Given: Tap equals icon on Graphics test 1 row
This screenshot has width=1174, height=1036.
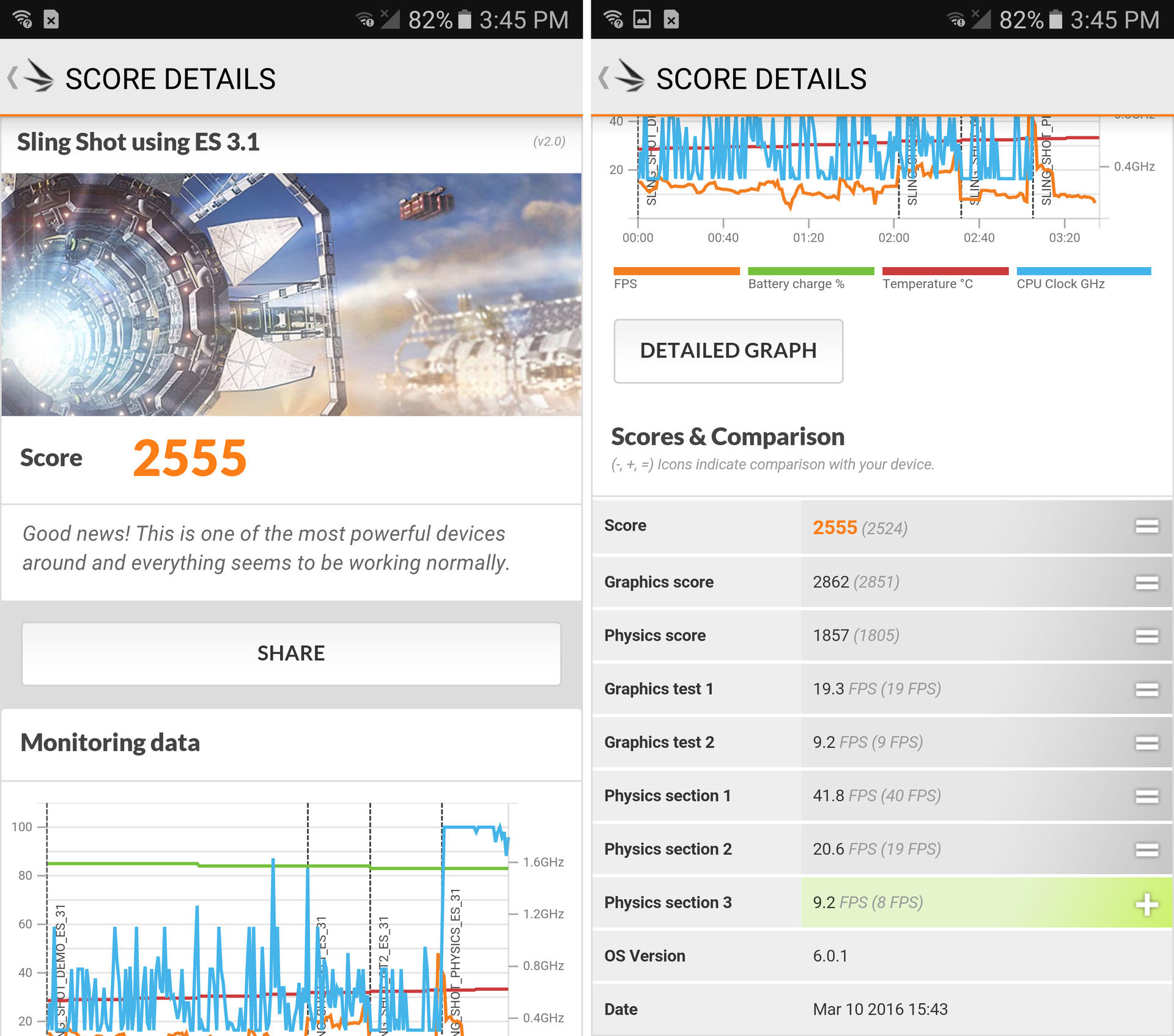Looking at the screenshot, I should (1146, 689).
